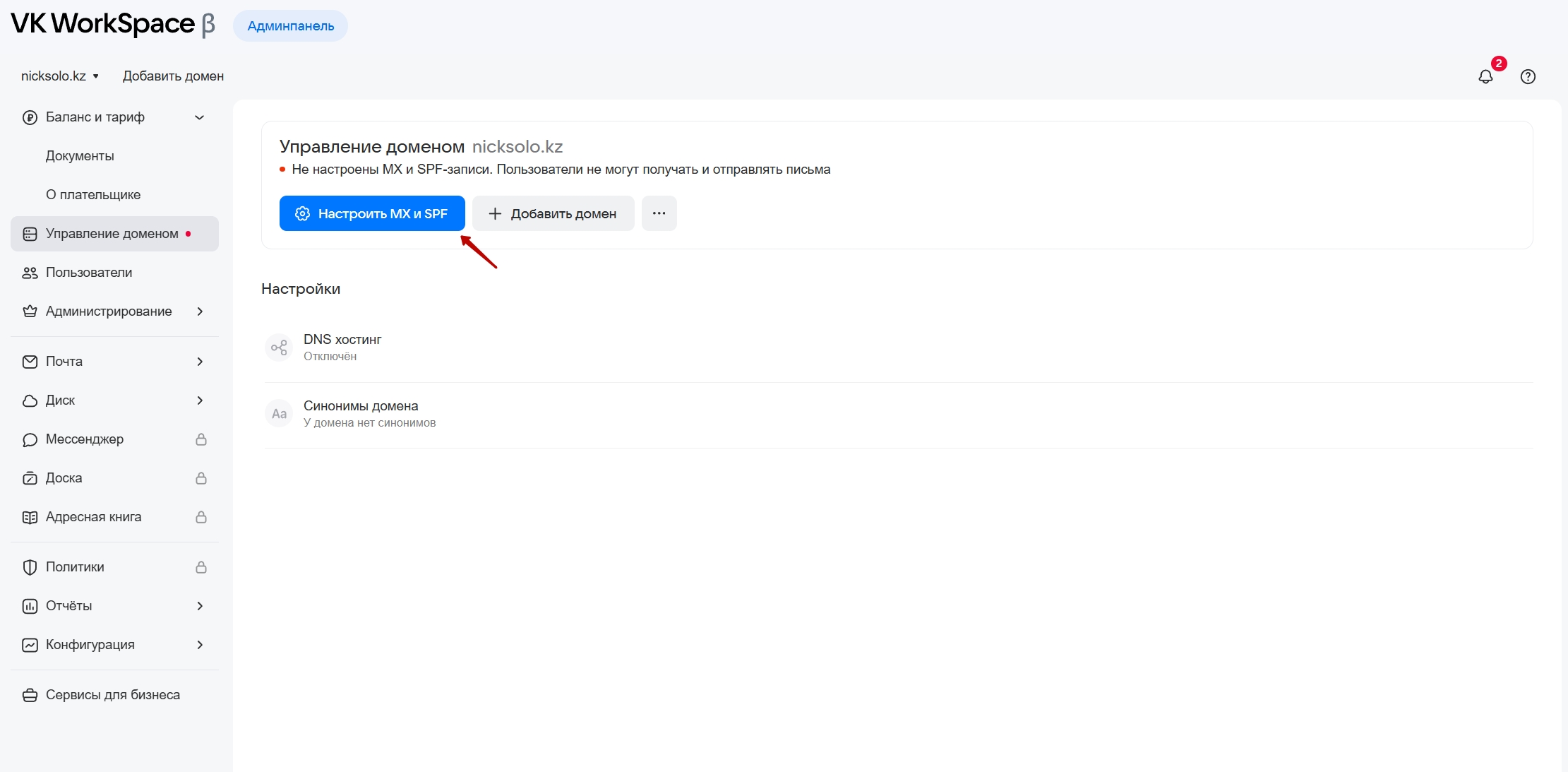Click the Добавить домен top link
The image size is (1568, 772).
pos(173,76)
